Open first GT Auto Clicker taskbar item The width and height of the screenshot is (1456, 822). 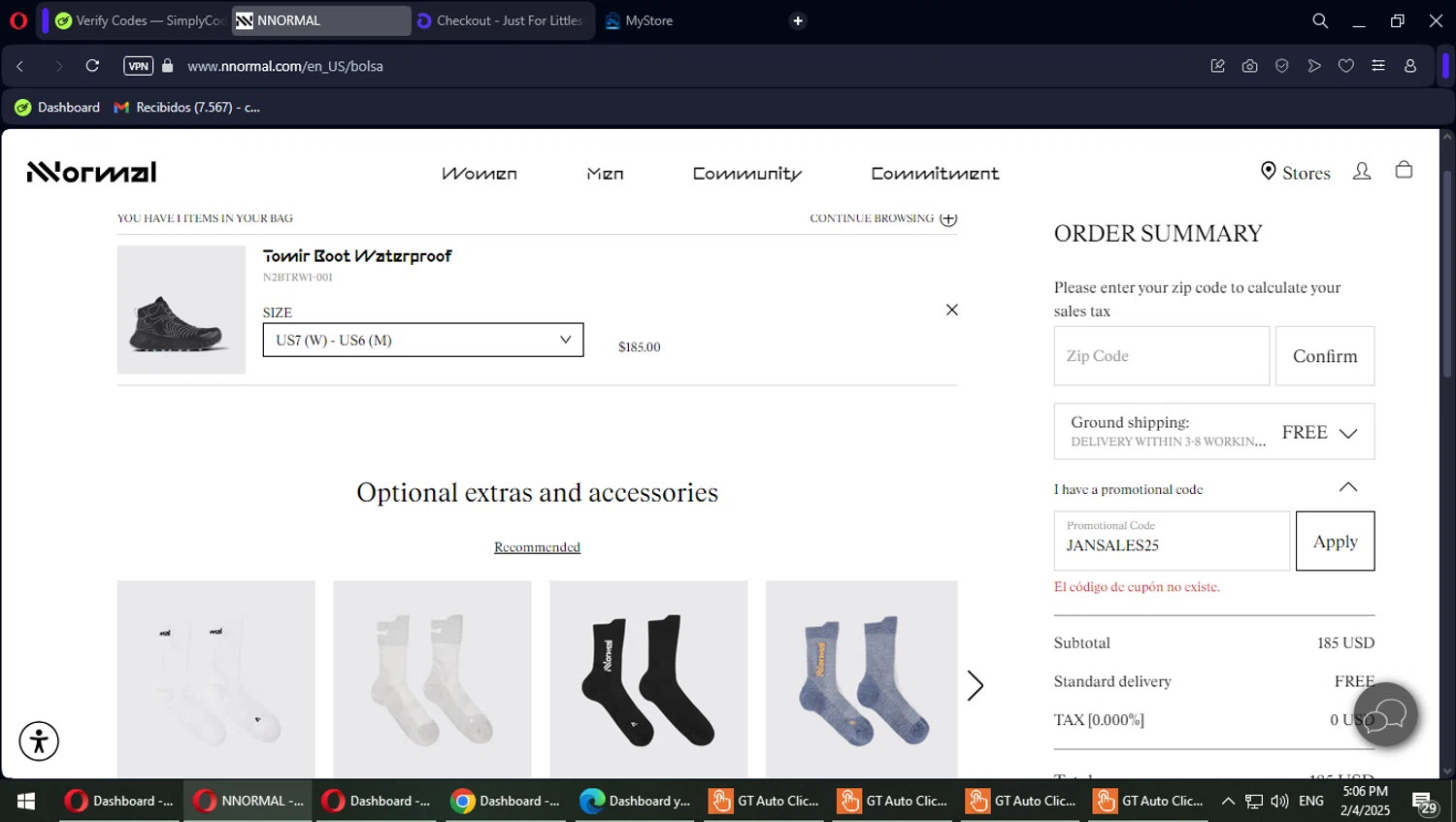click(765, 801)
